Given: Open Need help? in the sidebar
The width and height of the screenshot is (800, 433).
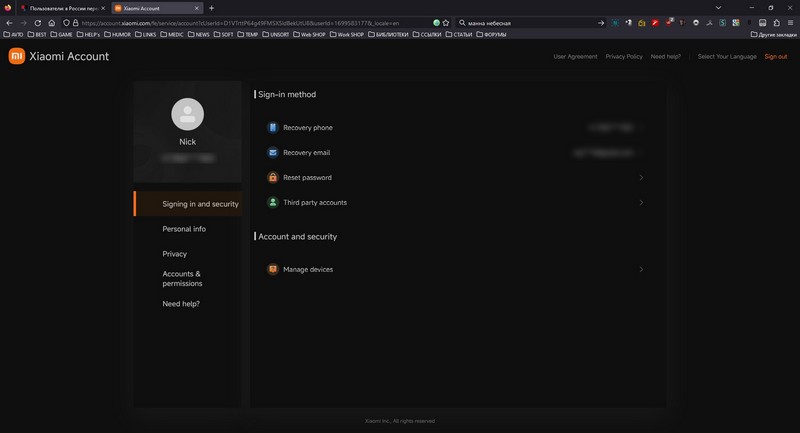Looking at the screenshot, I should pyautogui.click(x=181, y=303).
